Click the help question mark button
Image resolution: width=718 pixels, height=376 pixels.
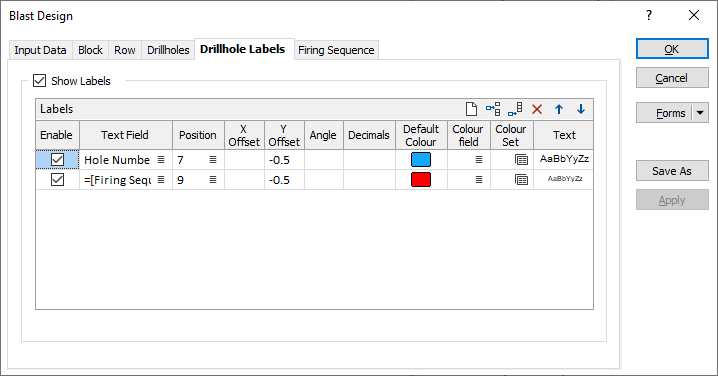click(649, 16)
